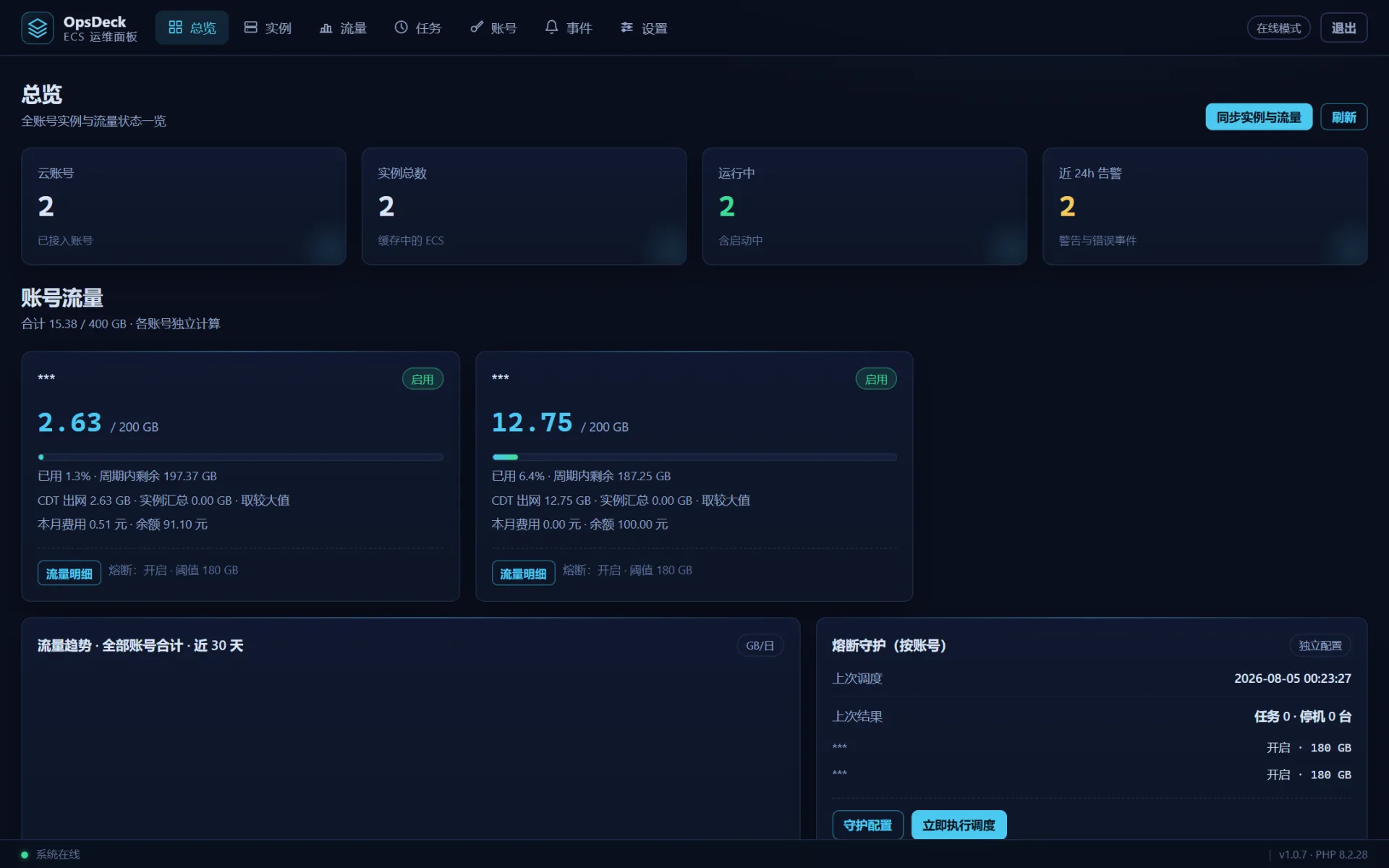Viewport: 1389px width, 868px height.
Task: Click 立即执行调度 button
Action: tap(959, 825)
